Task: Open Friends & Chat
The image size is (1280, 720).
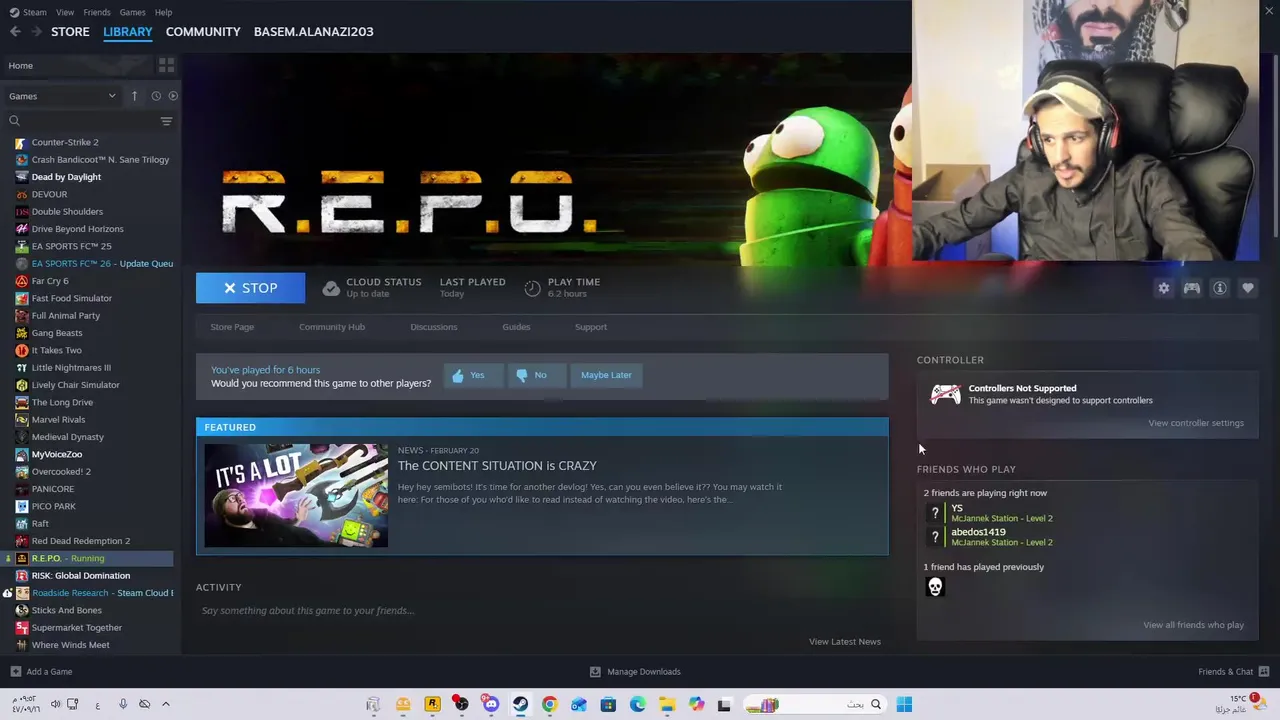Action: tap(1234, 672)
